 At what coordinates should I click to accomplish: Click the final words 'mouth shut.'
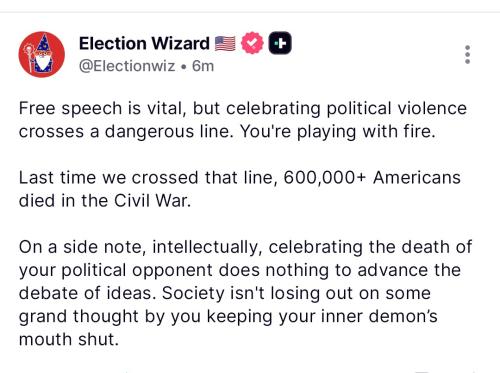click(x=69, y=339)
